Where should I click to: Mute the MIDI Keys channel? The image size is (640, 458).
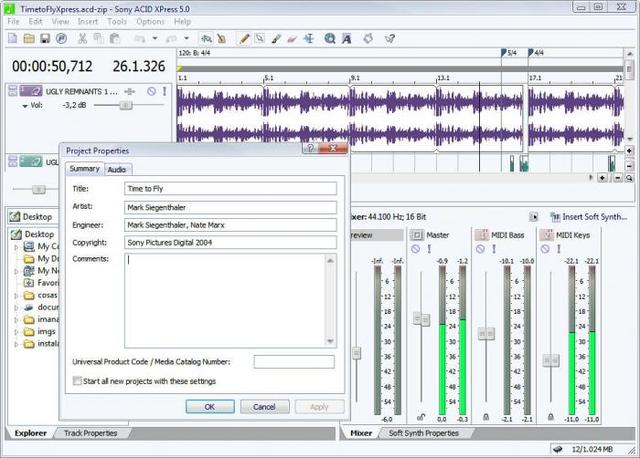pyautogui.click(x=545, y=249)
